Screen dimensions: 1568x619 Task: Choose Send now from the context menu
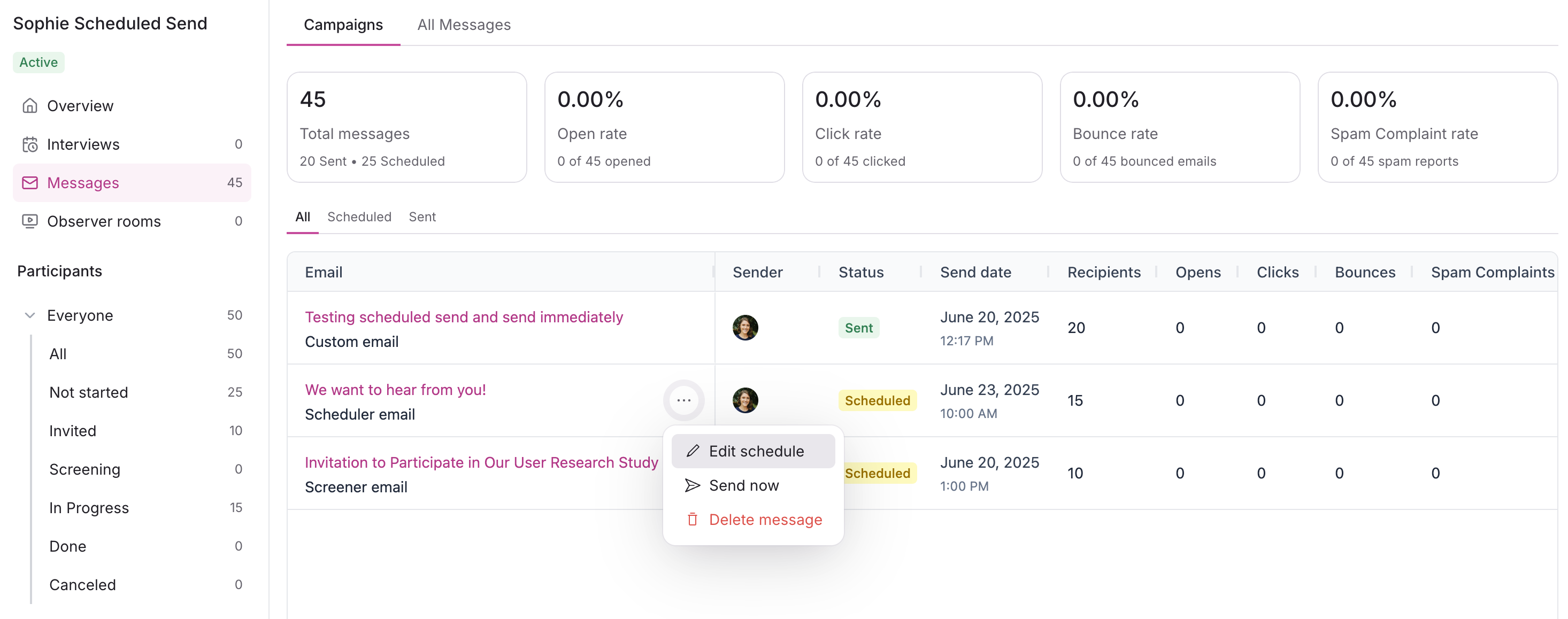click(743, 485)
